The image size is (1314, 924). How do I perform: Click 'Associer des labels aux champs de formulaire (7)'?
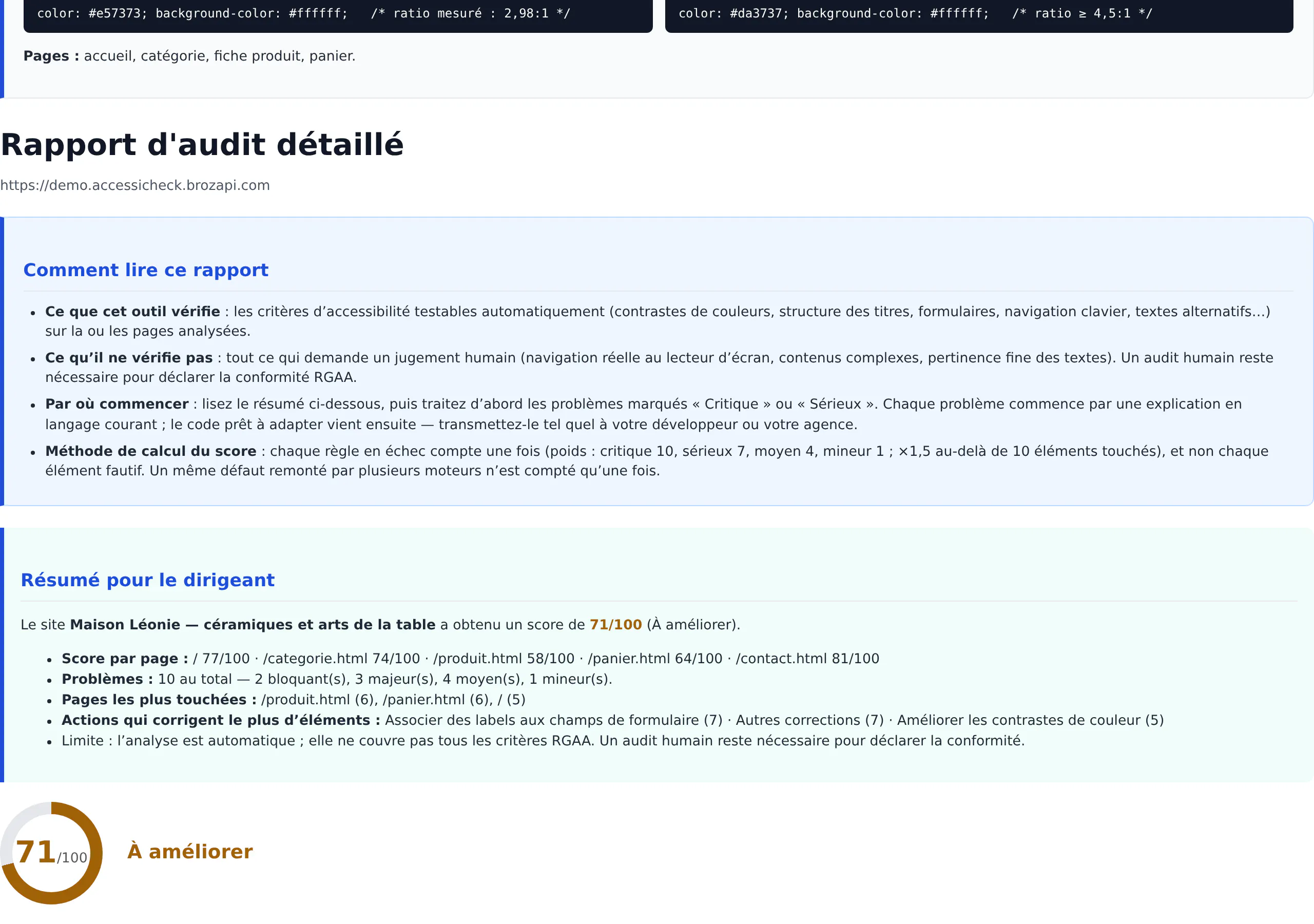point(553,720)
